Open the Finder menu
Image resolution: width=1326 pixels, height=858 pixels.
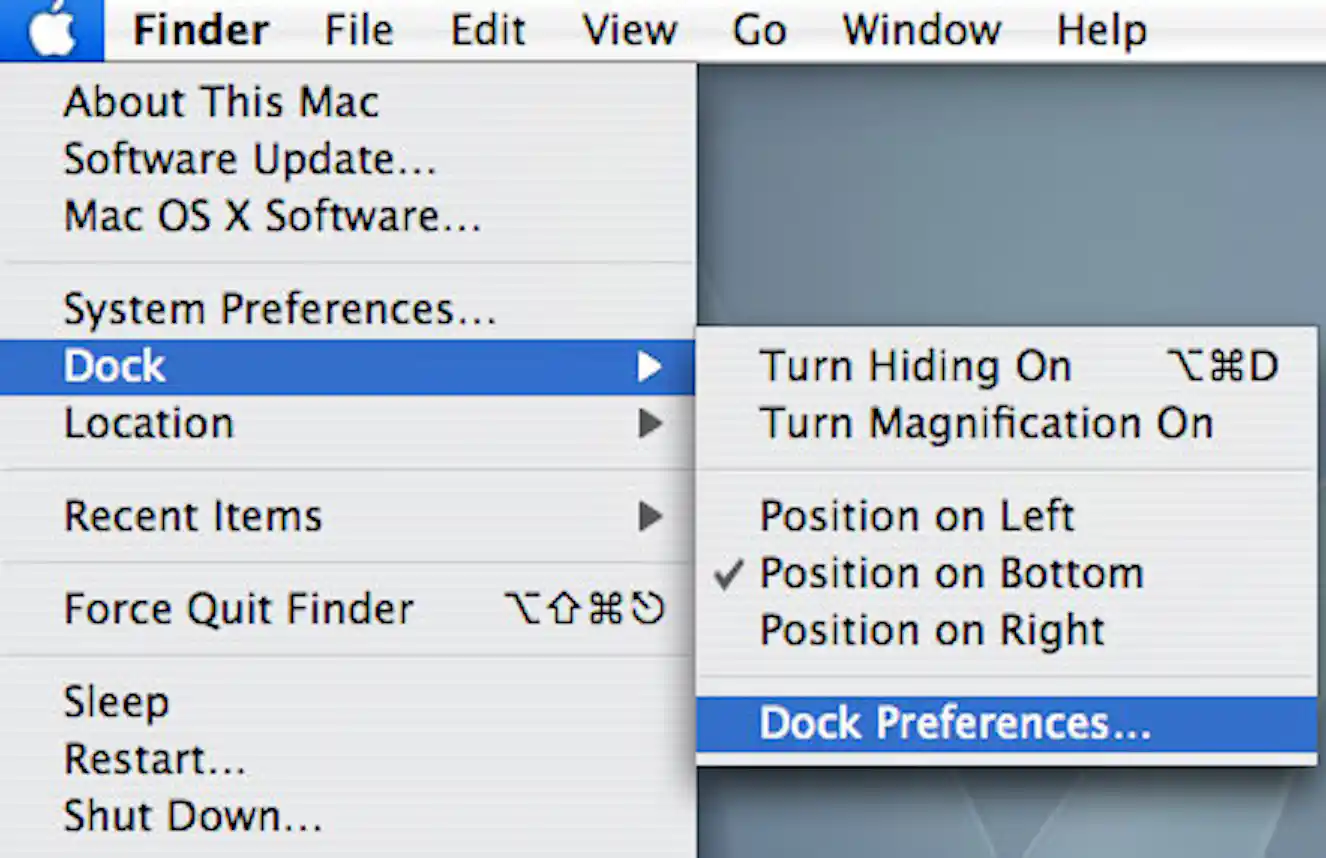pyautogui.click(x=200, y=29)
